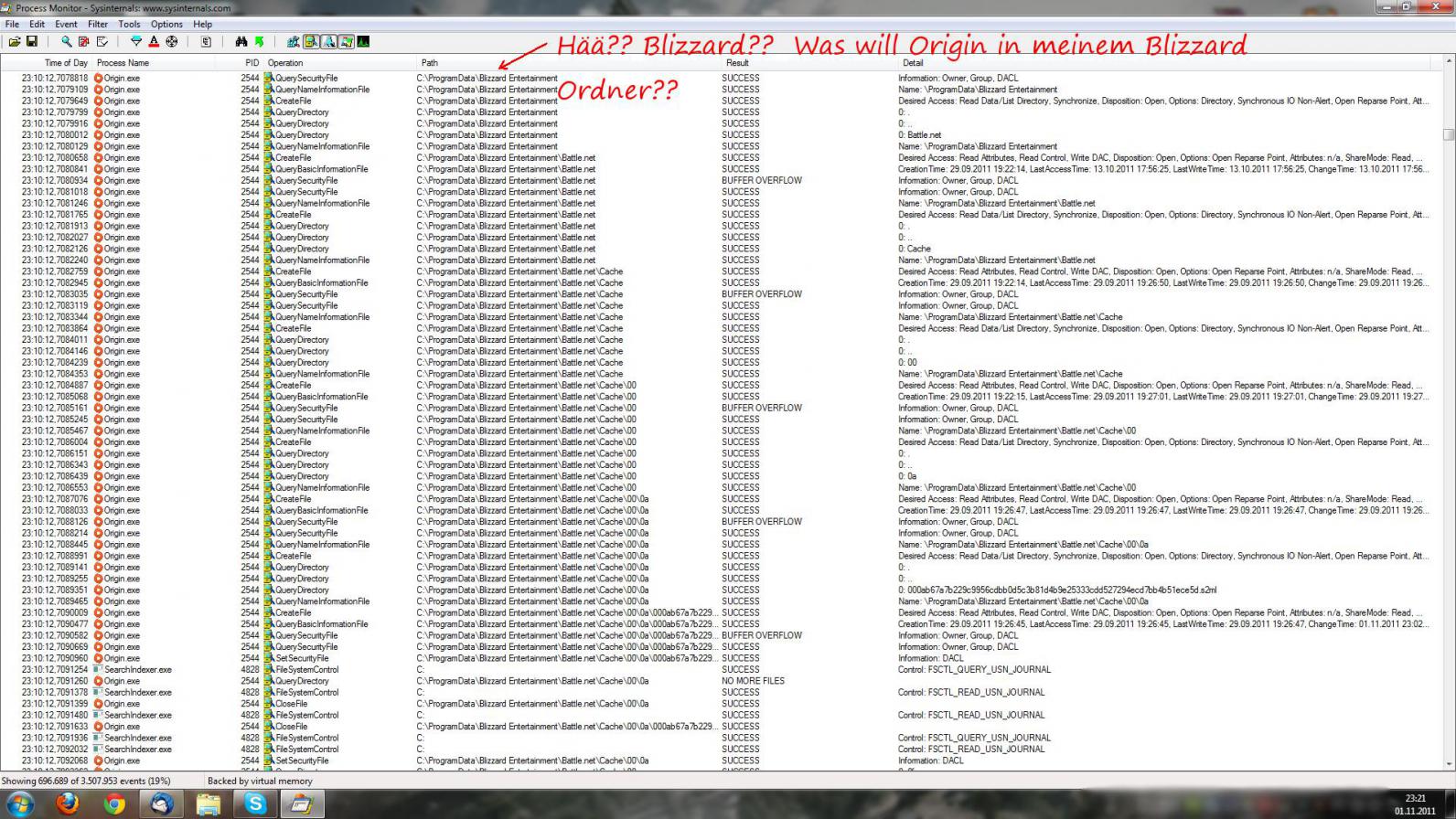Image resolution: width=1456 pixels, height=819 pixels.
Task: Click the time cell 23:10:12,7091254
Action: point(55,669)
